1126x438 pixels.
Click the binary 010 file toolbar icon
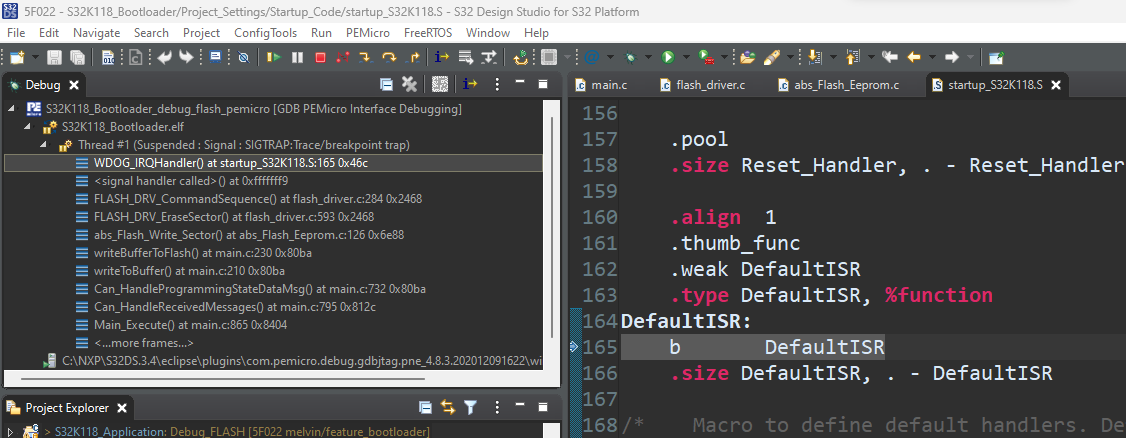[x=108, y=57]
